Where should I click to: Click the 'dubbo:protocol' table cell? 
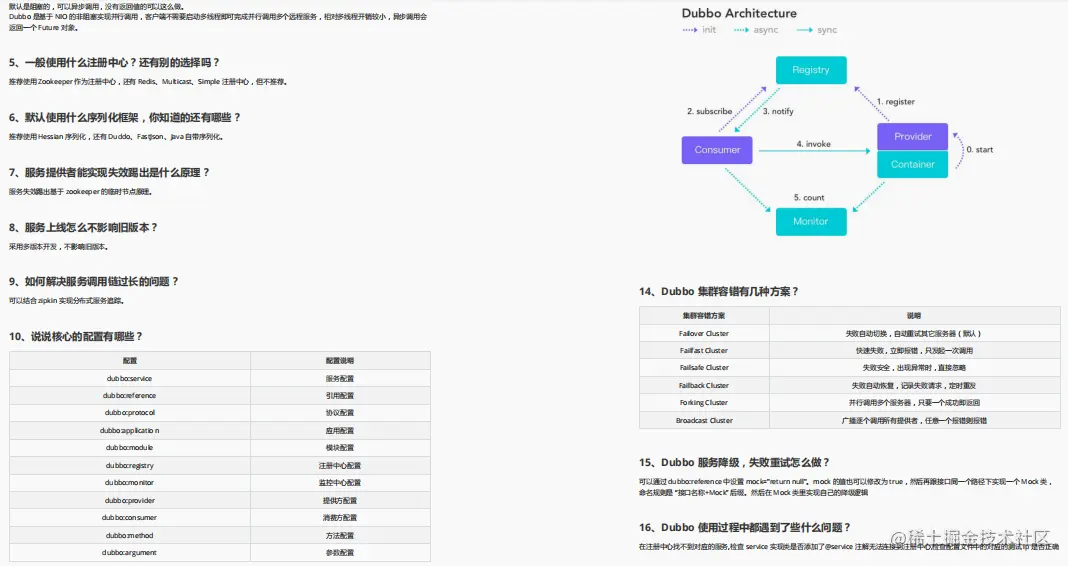click(129, 413)
